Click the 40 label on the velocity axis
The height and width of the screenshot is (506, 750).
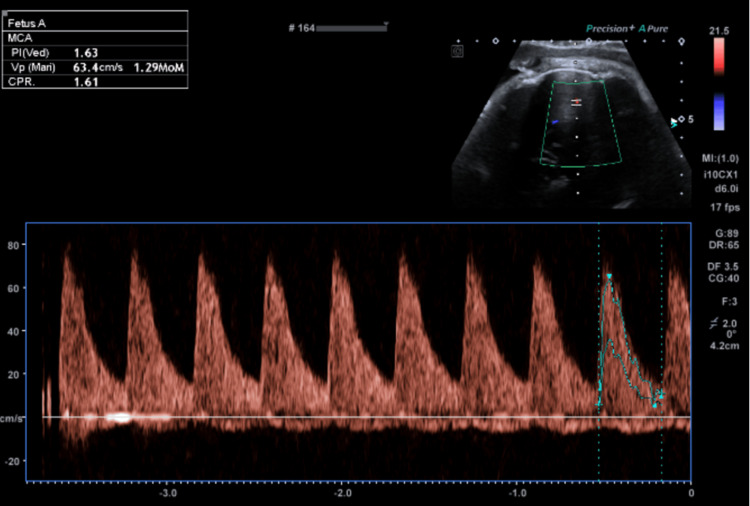point(13,331)
